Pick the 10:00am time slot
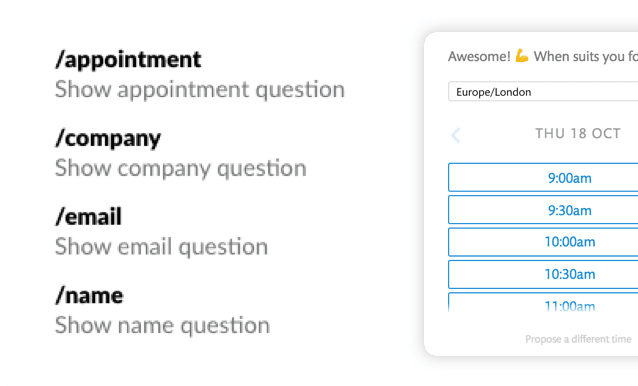Image resolution: width=638 pixels, height=386 pixels. (x=543, y=242)
